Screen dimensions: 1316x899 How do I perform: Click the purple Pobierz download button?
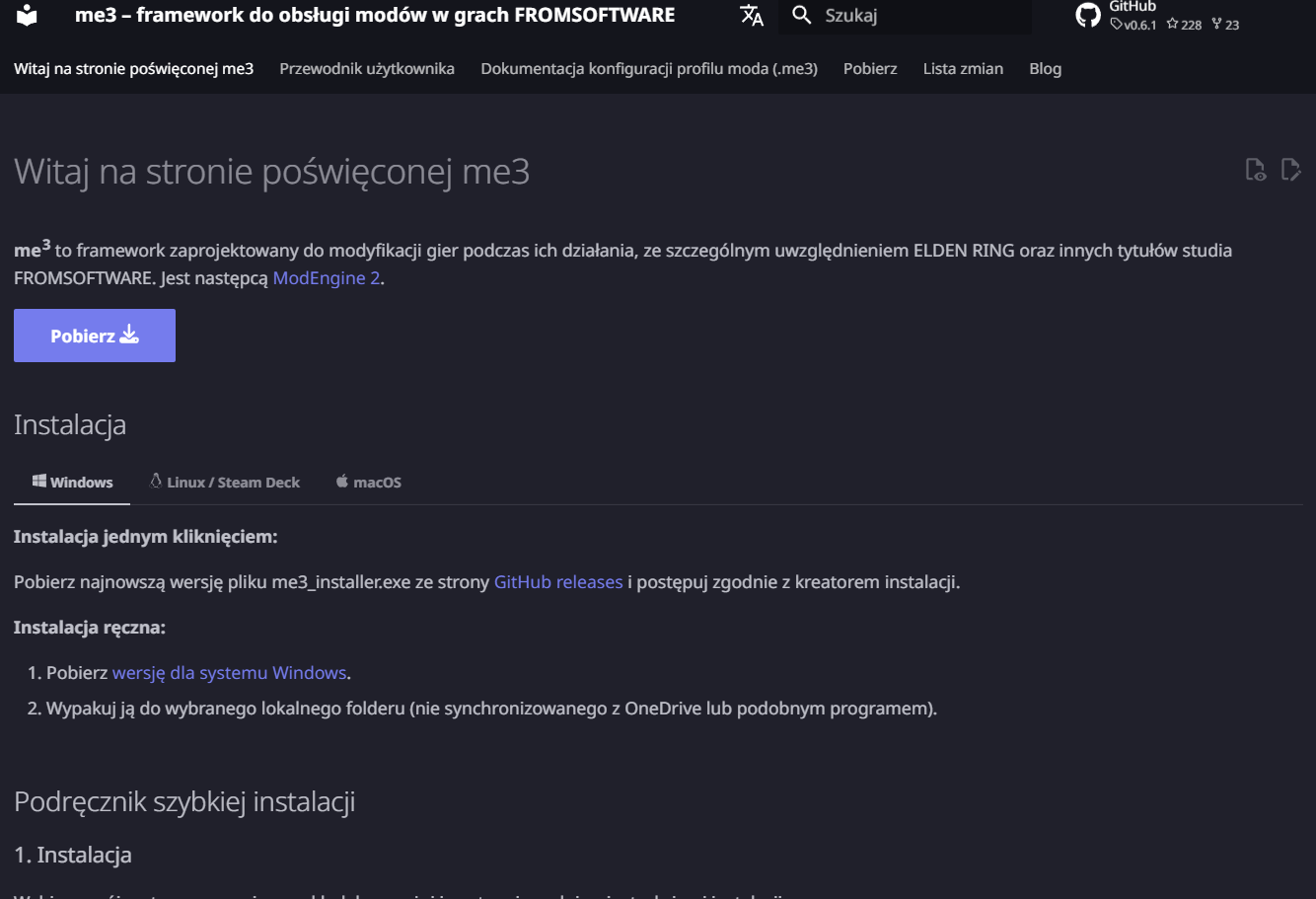point(95,336)
